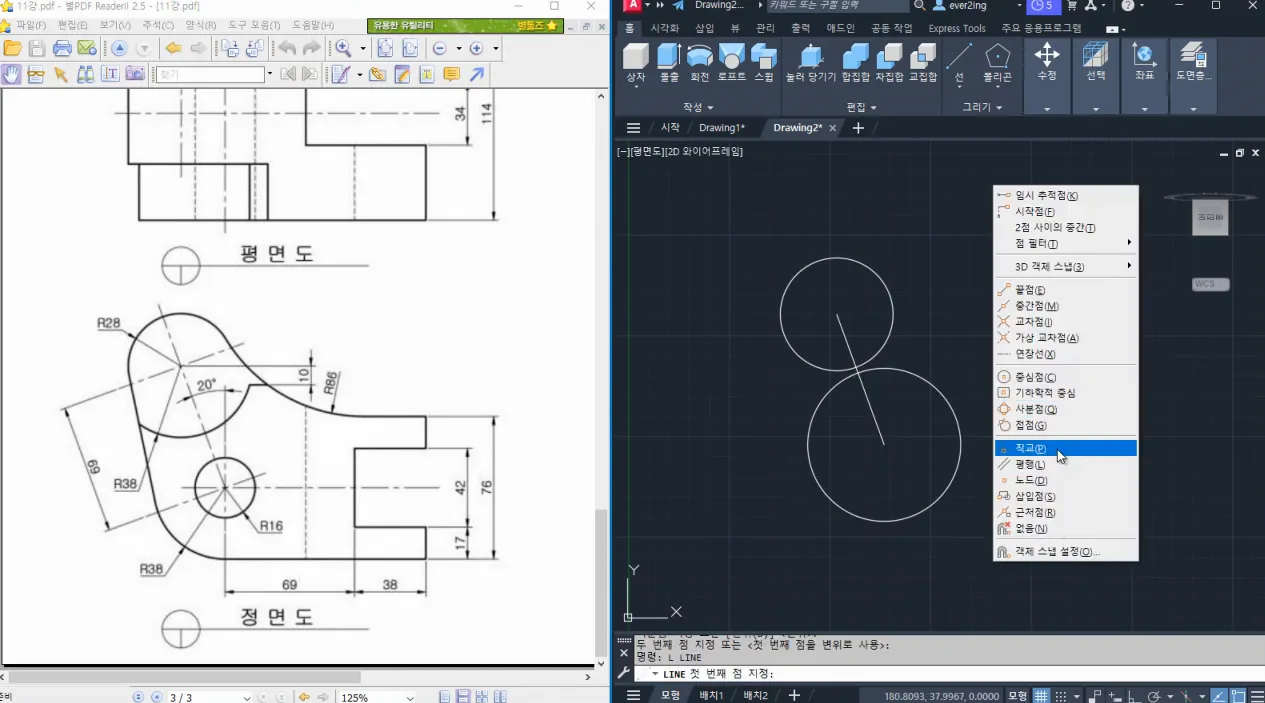The height and width of the screenshot is (703, 1265).
Task: Switch to 배치1 layout tab
Action: pos(711,695)
